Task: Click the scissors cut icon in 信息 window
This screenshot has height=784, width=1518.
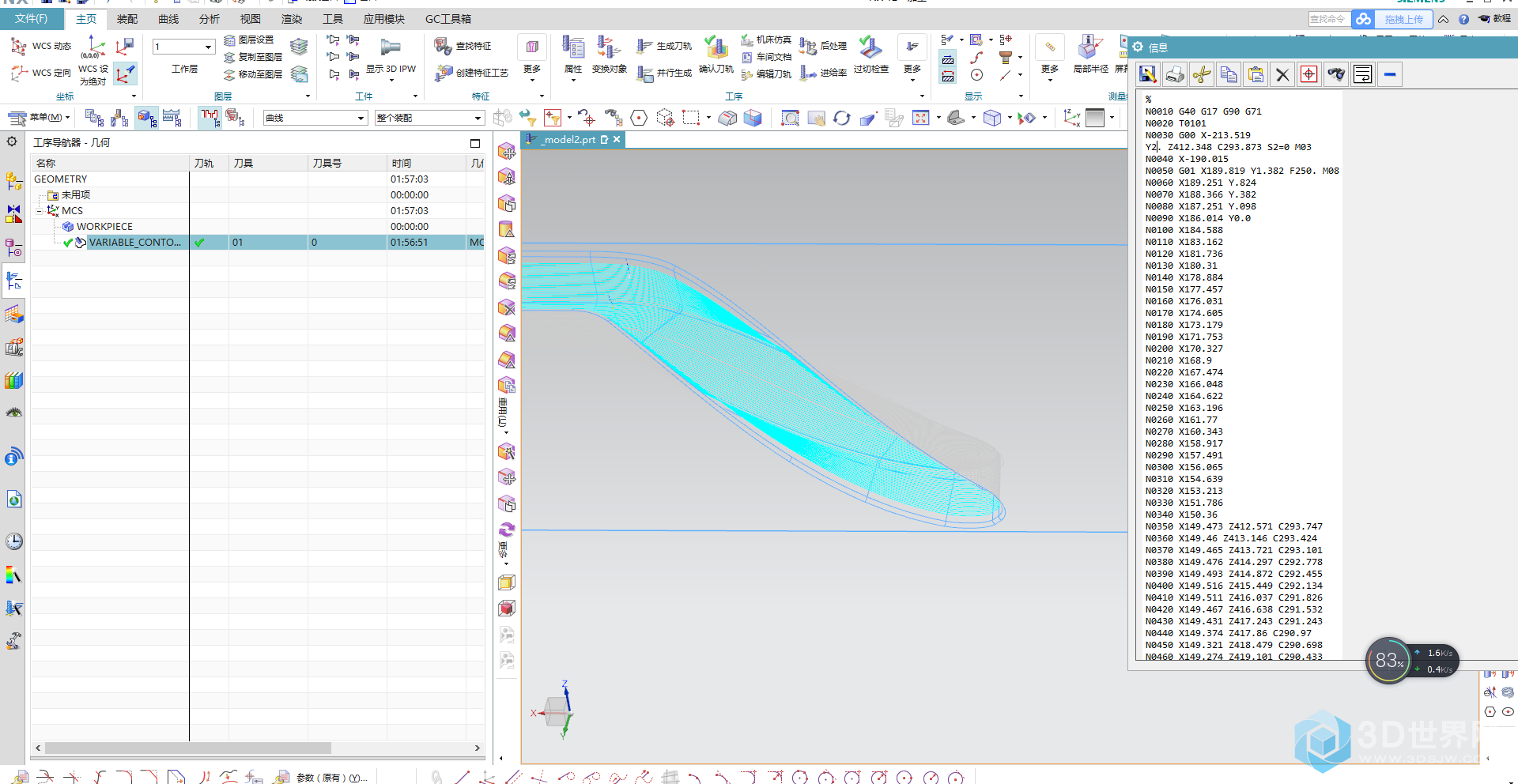Action: (x=1202, y=74)
